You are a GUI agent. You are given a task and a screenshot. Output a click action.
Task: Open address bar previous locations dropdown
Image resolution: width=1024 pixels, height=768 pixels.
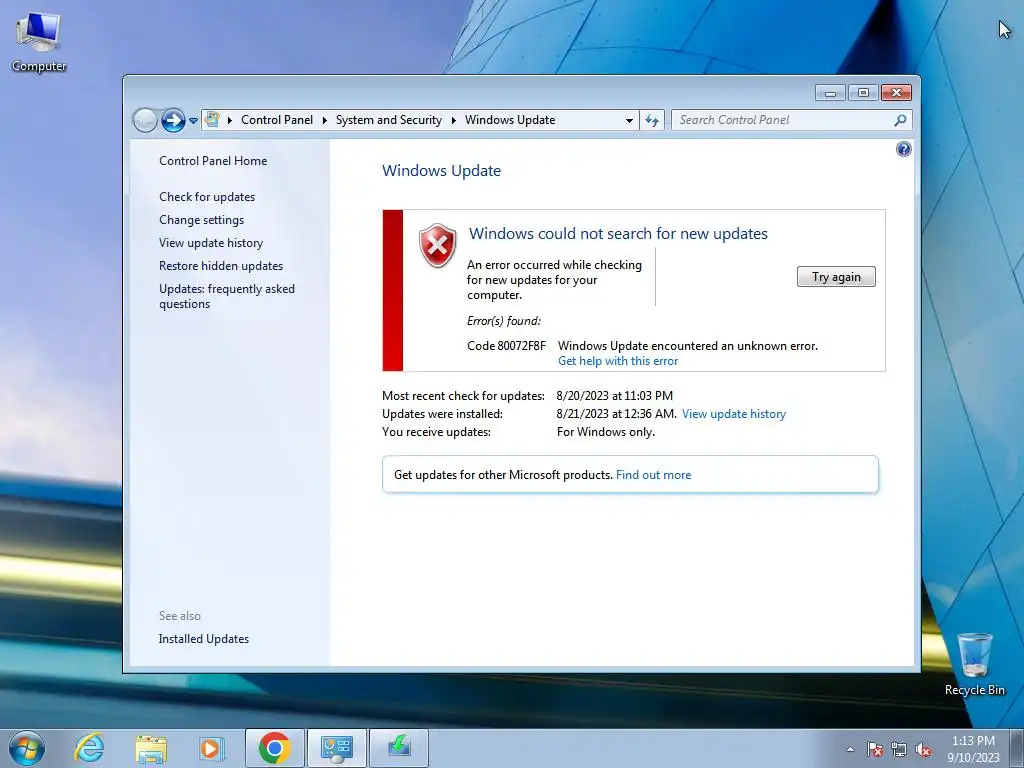(x=629, y=121)
